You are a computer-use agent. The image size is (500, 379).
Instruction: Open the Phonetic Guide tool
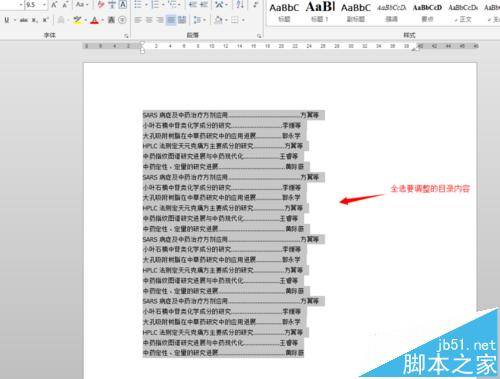(112, 5)
